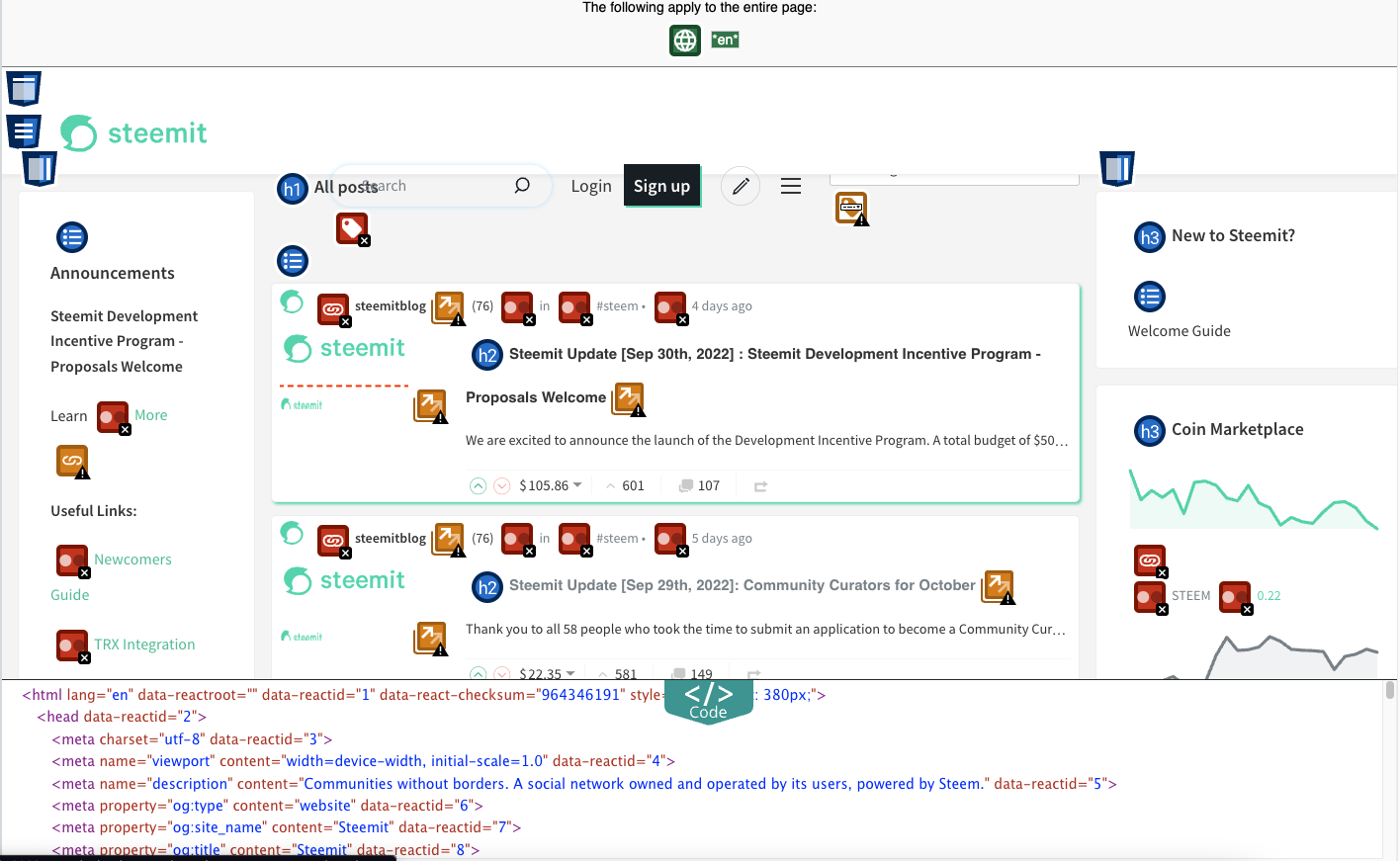Downvote the $105.86 Steemit Update post

(501, 485)
